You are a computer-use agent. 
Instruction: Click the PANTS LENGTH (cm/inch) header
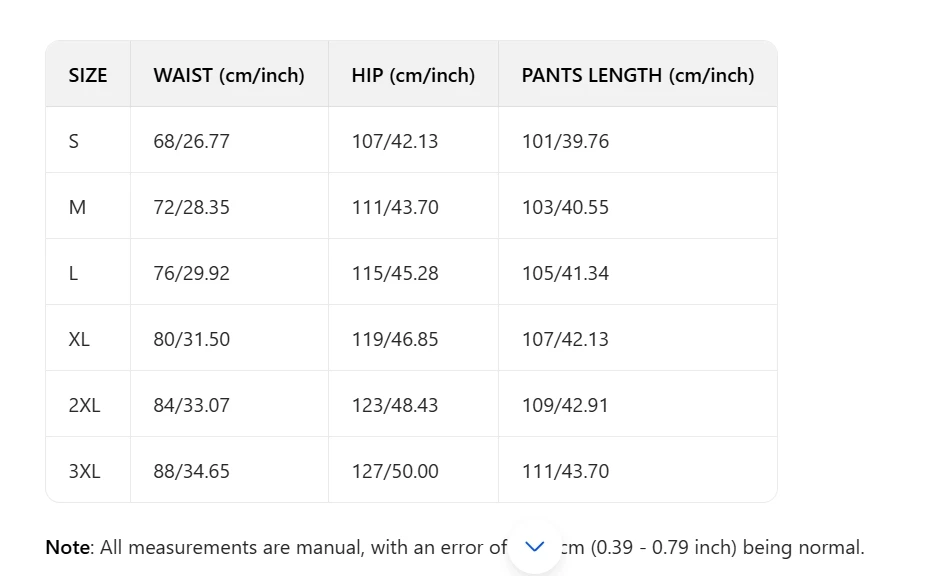click(x=638, y=75)
